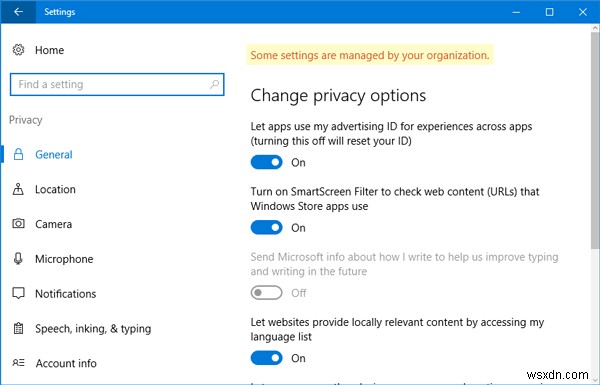This screenshot has height=385, width=600.
Task: Maximize the Settings window
Action: 549,12
